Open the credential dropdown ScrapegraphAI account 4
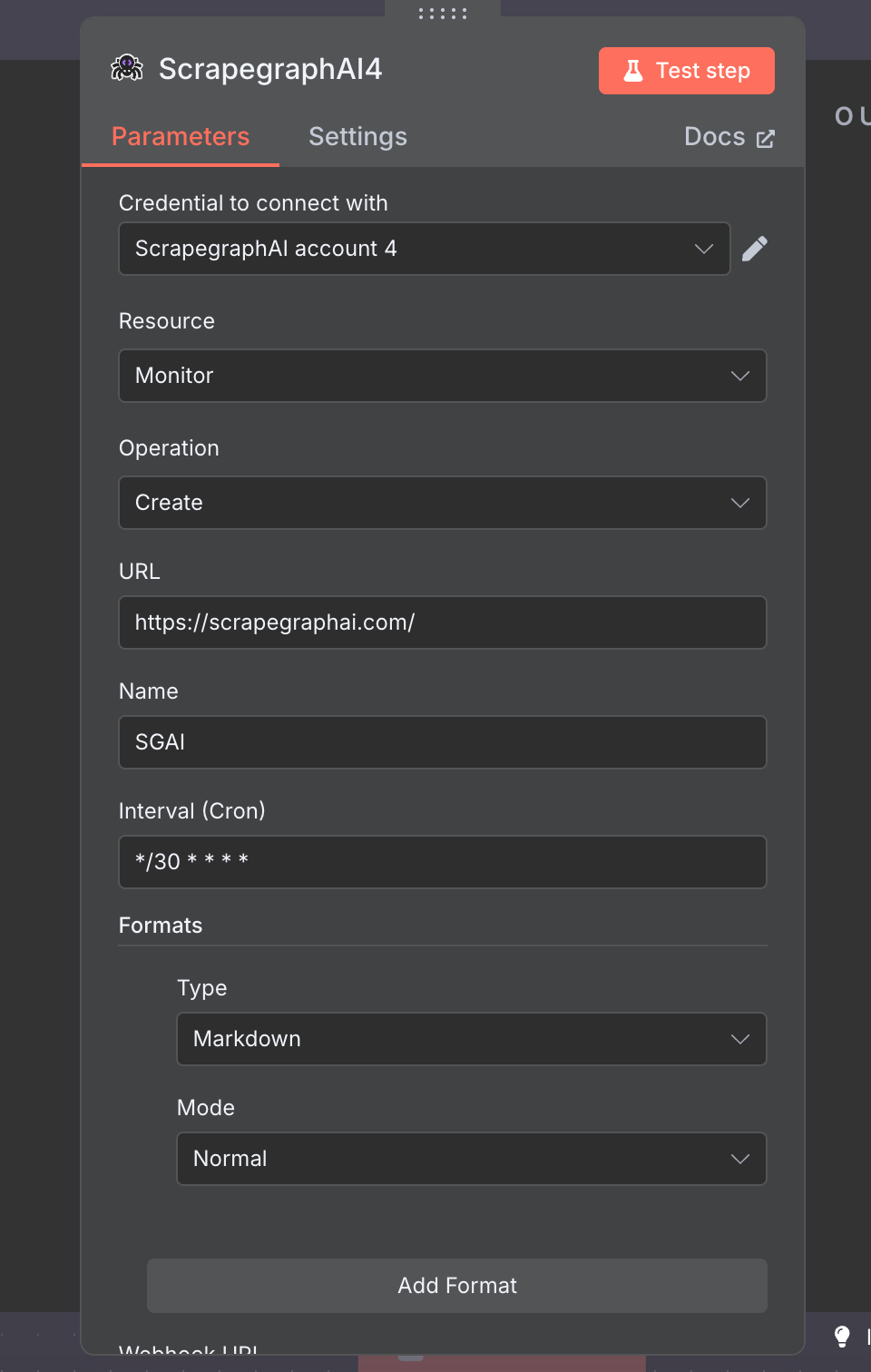The image size is (871, 1372). click(425, 249)
